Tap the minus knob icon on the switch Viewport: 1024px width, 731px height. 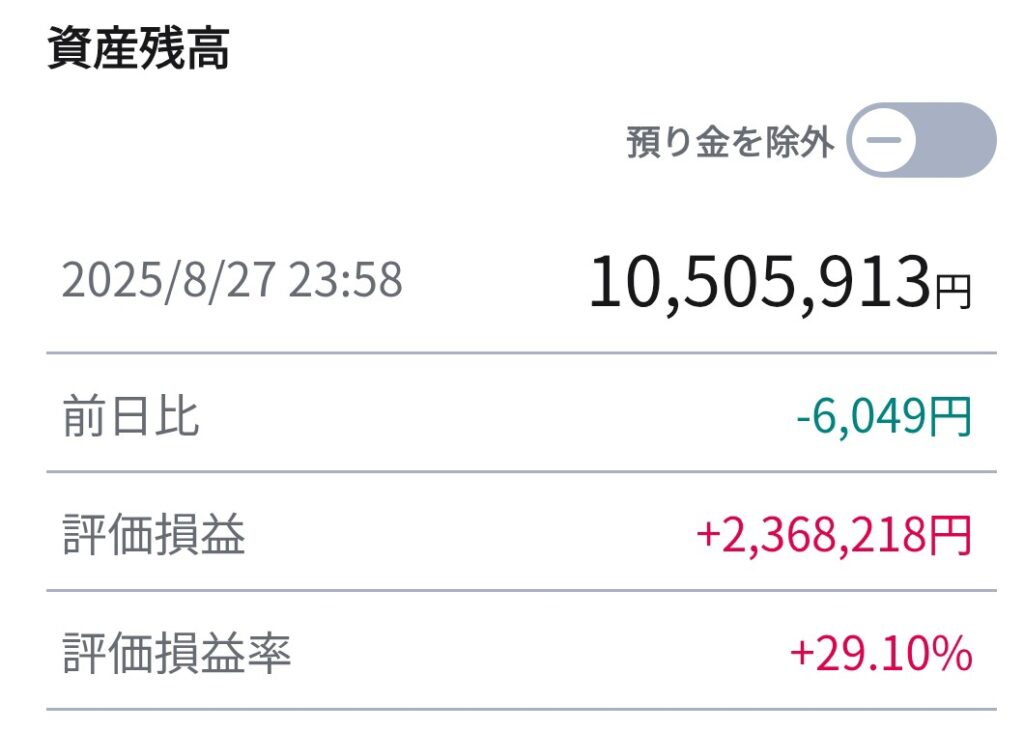tap(883, 140)
